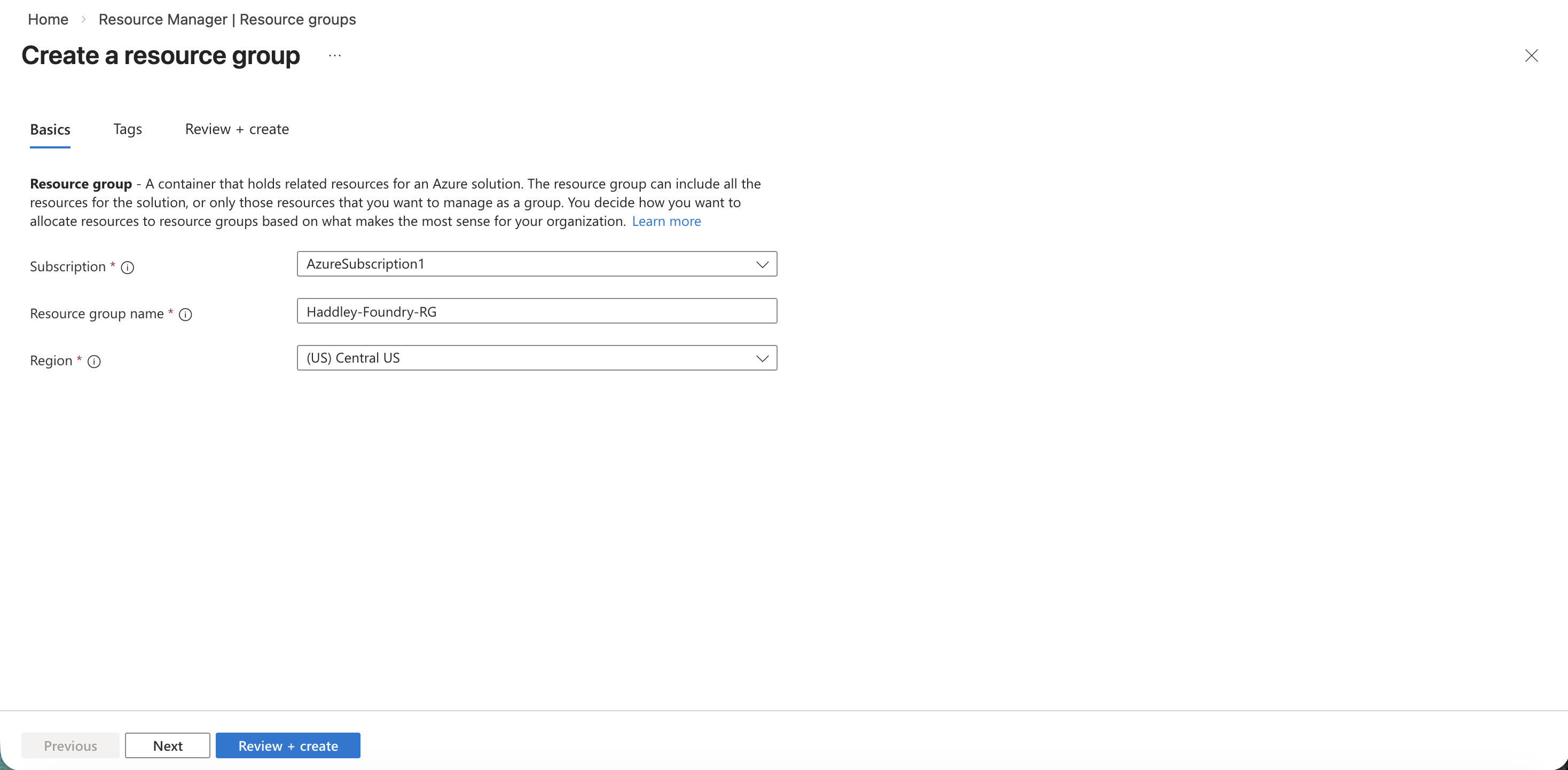The width and height of the screenshot is (1568, 770).
Task: Follow the Learn more link
Action: coord(666,221)
